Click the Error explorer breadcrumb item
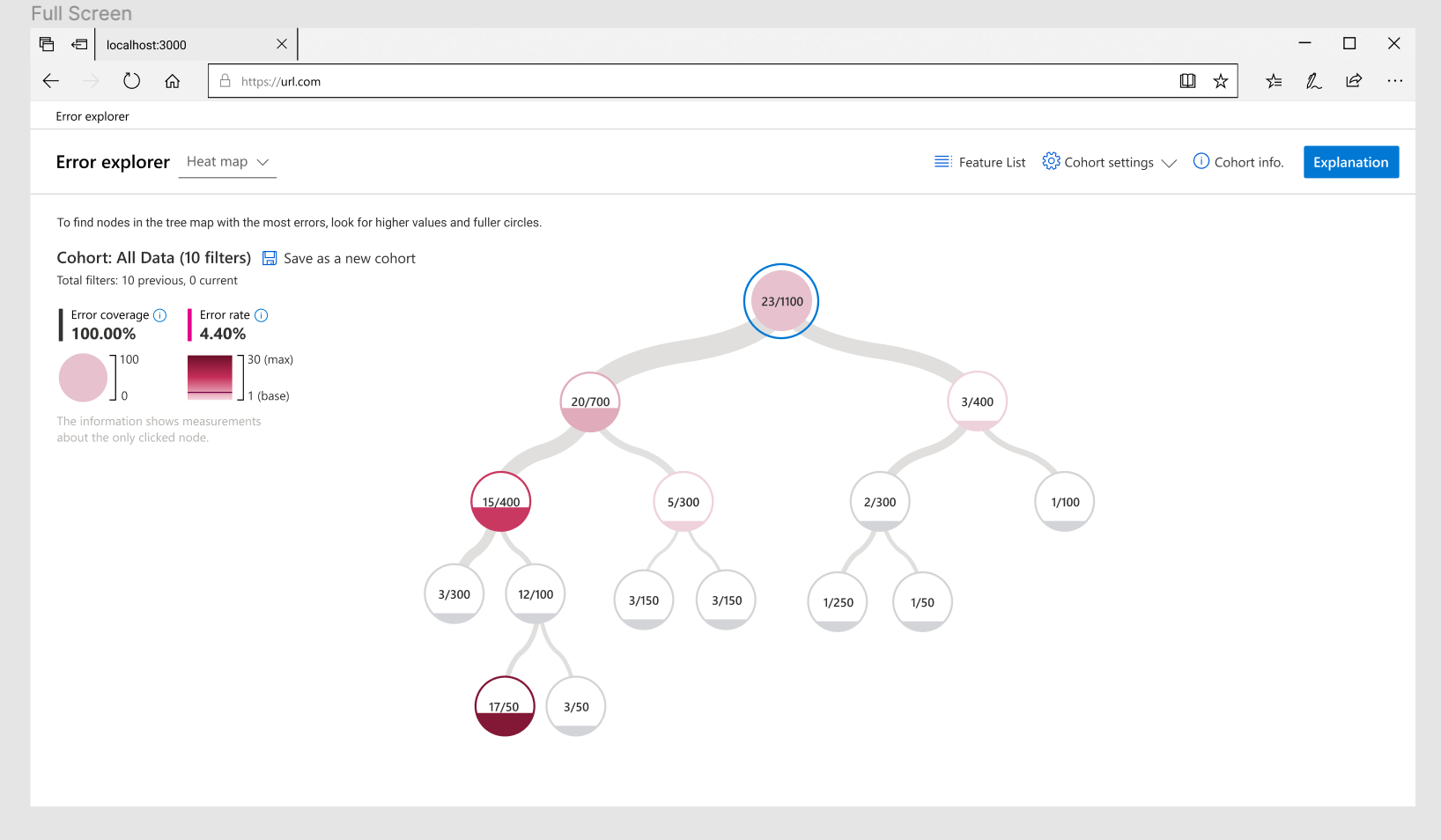This screenshot has height=840, width=1441. [92, 115]
